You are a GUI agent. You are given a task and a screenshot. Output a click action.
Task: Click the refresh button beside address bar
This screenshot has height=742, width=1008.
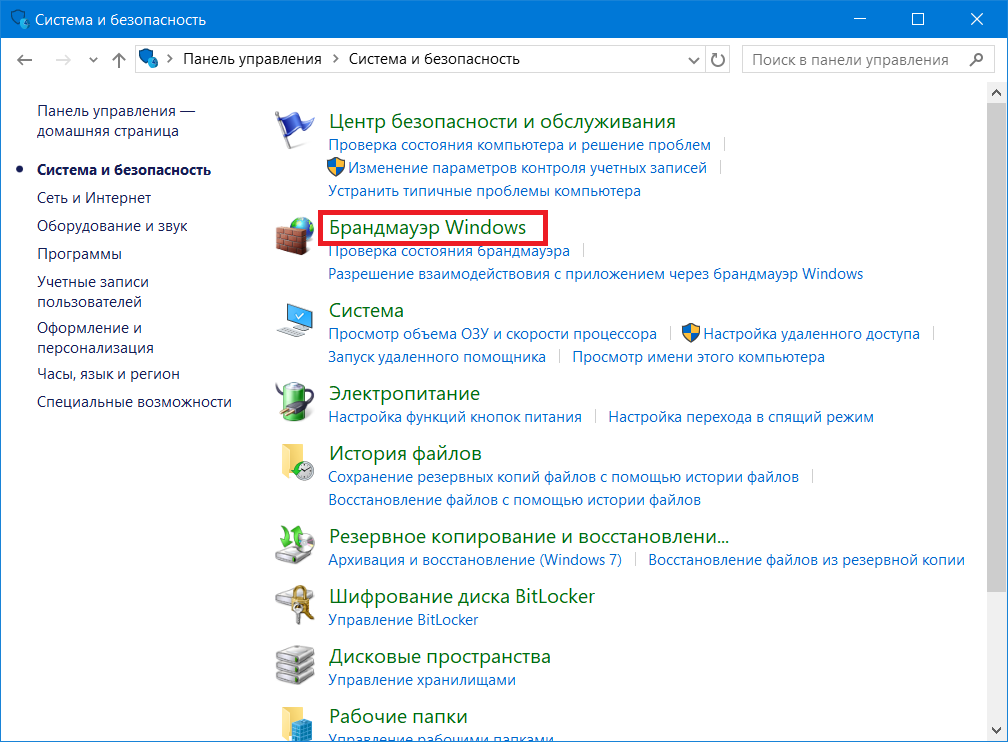tap(718, 60)
